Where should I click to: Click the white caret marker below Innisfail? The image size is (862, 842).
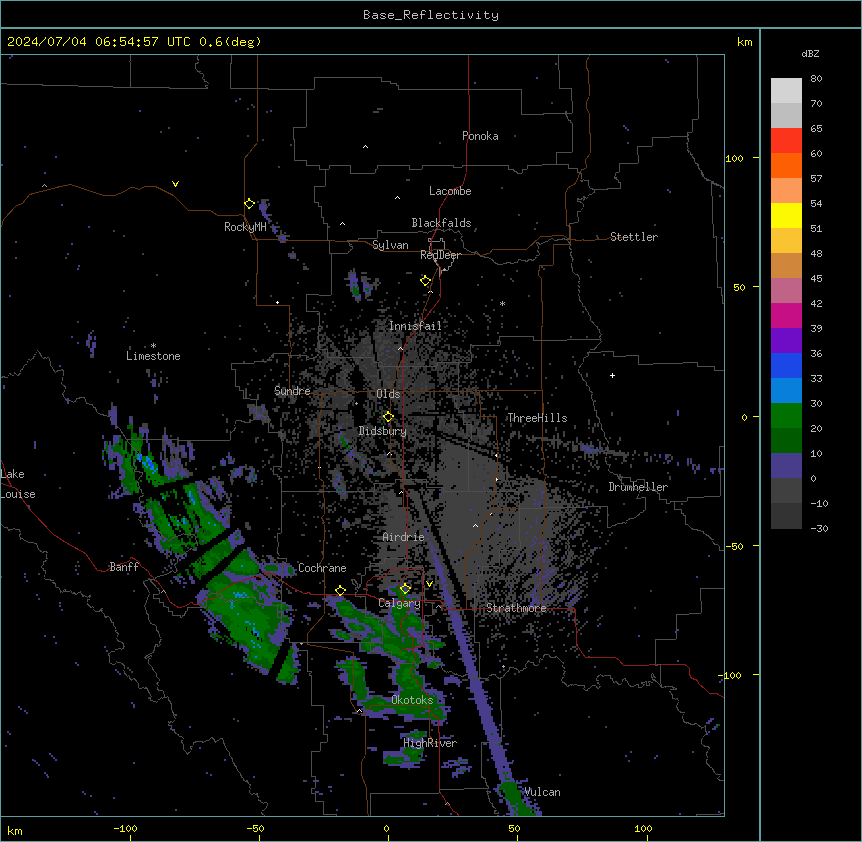click(400, 349)
